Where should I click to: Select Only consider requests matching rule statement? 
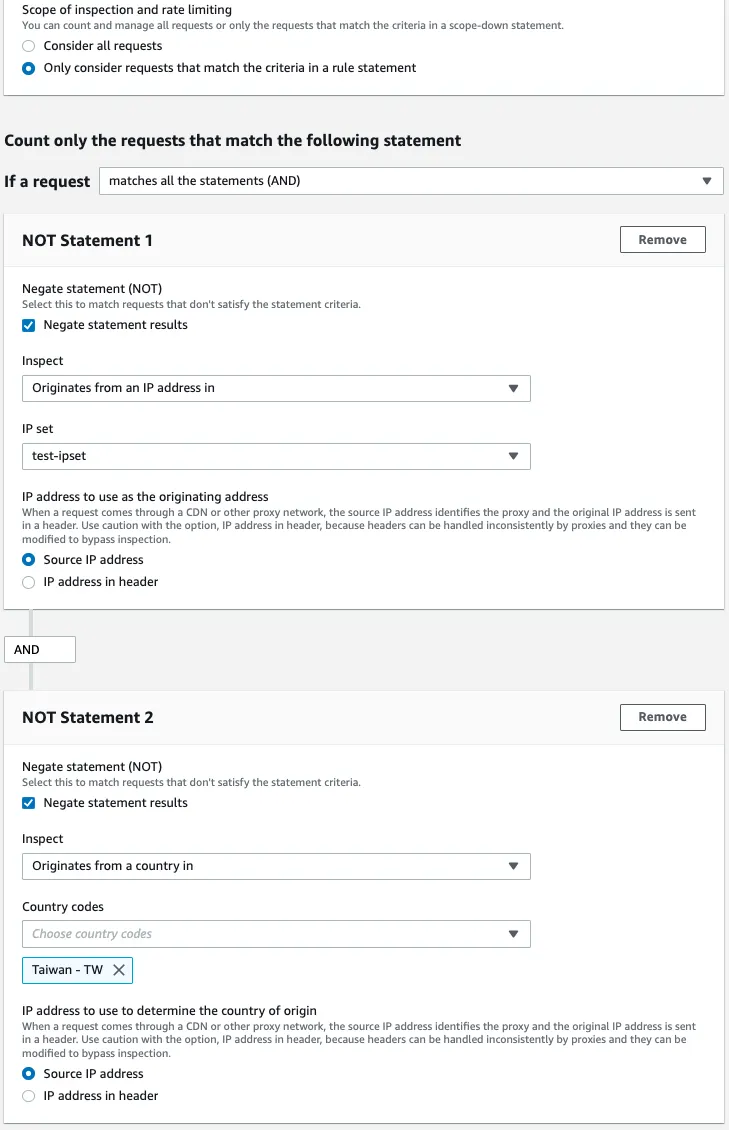point(29,68)
